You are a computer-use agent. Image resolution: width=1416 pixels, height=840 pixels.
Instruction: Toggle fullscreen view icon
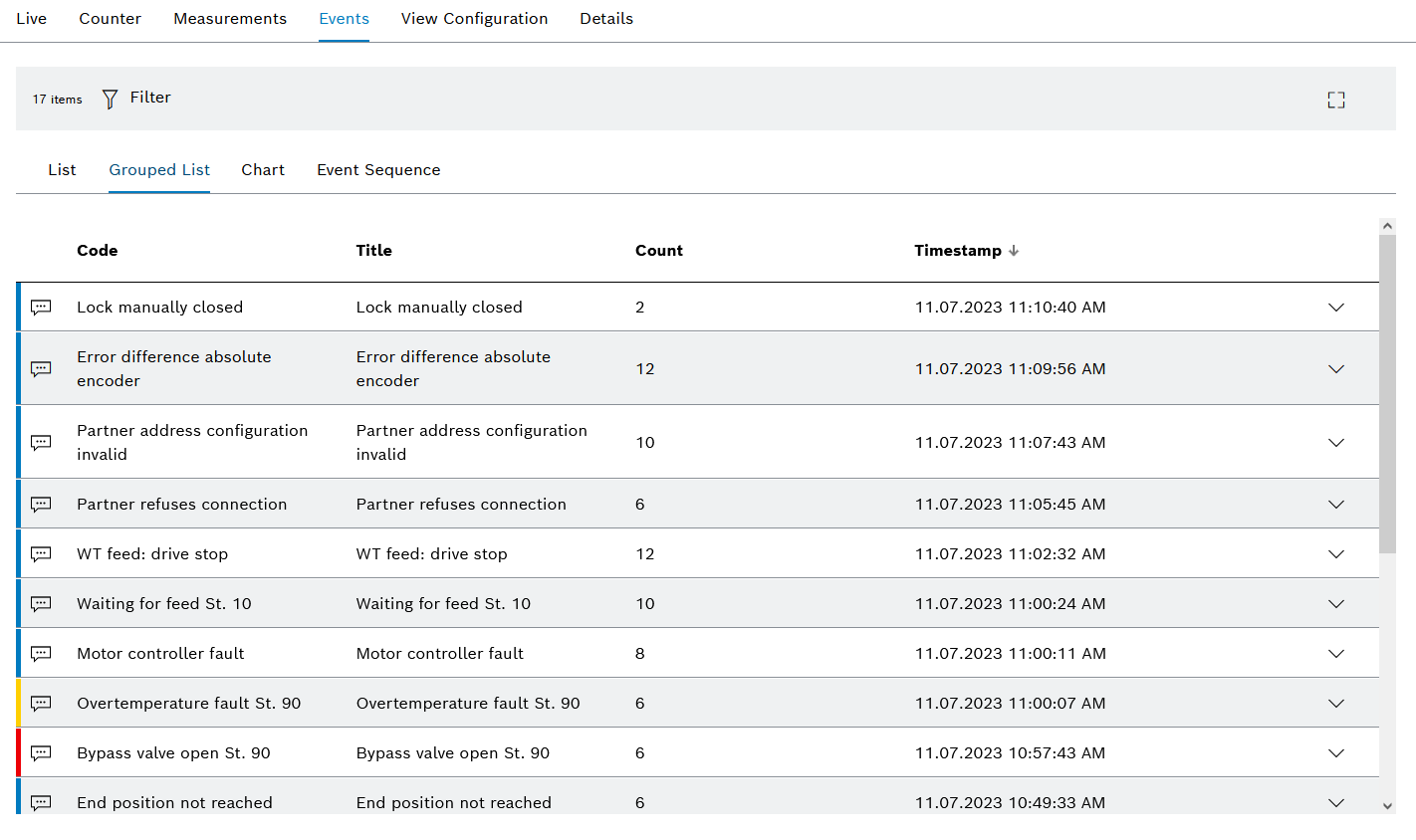tap(1336, 100)
